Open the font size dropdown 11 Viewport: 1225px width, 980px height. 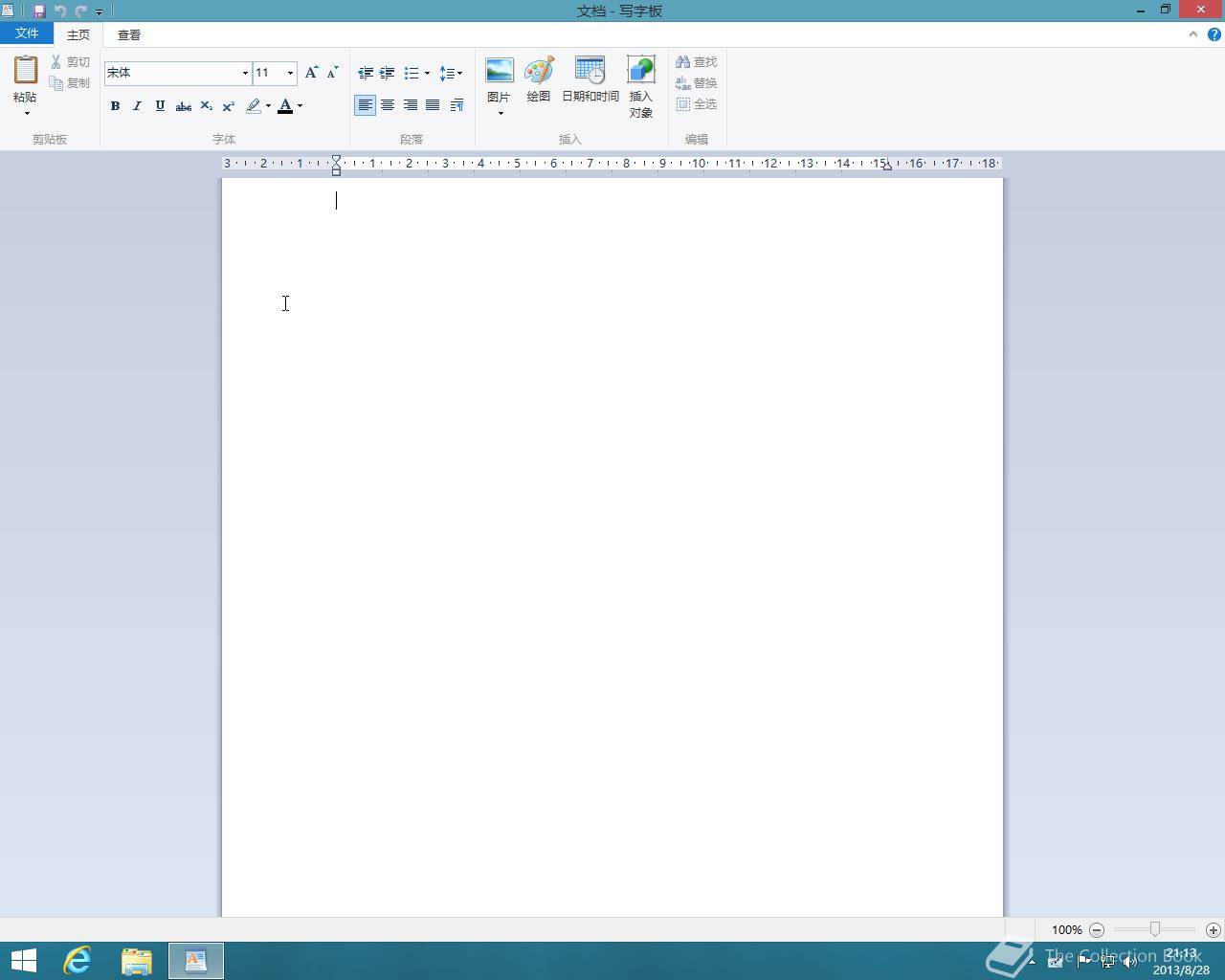(290, 73)
